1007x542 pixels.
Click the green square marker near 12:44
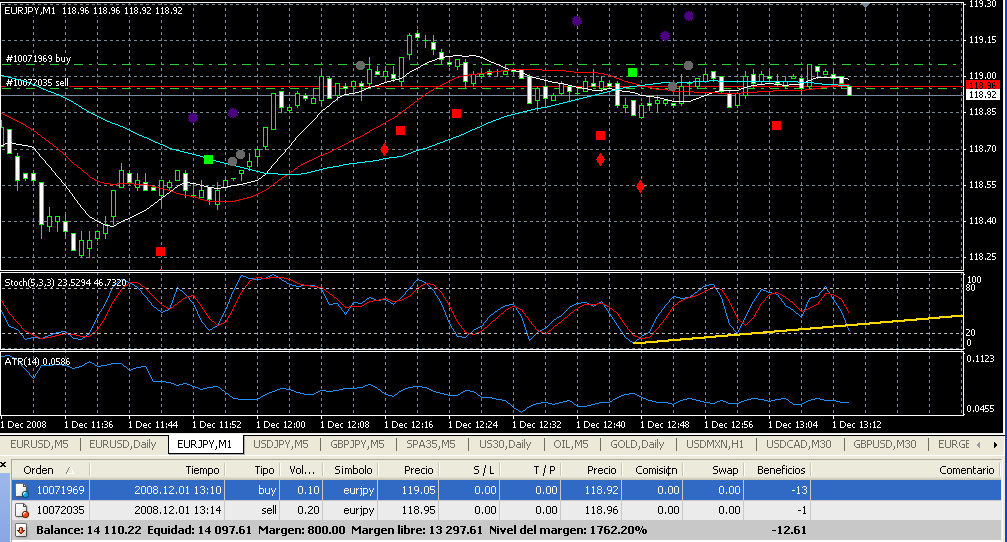click(632, 72)
